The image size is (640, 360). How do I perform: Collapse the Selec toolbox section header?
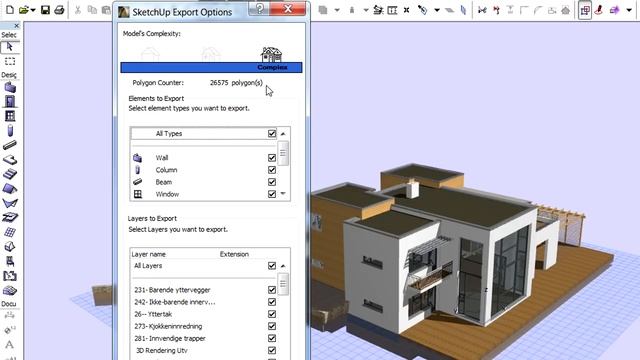pos(9,35)
